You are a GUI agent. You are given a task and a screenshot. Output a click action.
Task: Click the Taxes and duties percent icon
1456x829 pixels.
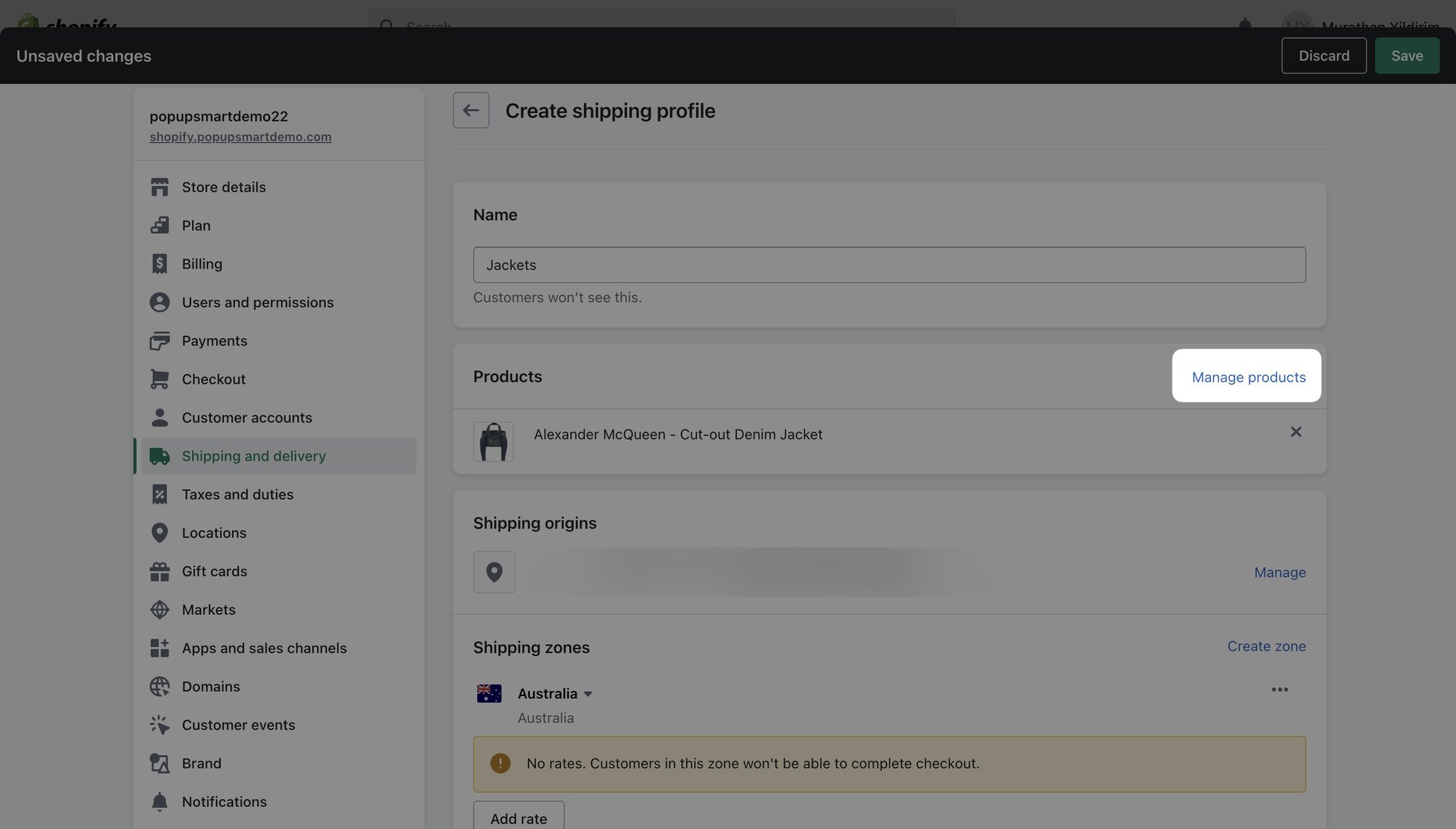pos(159,494)
